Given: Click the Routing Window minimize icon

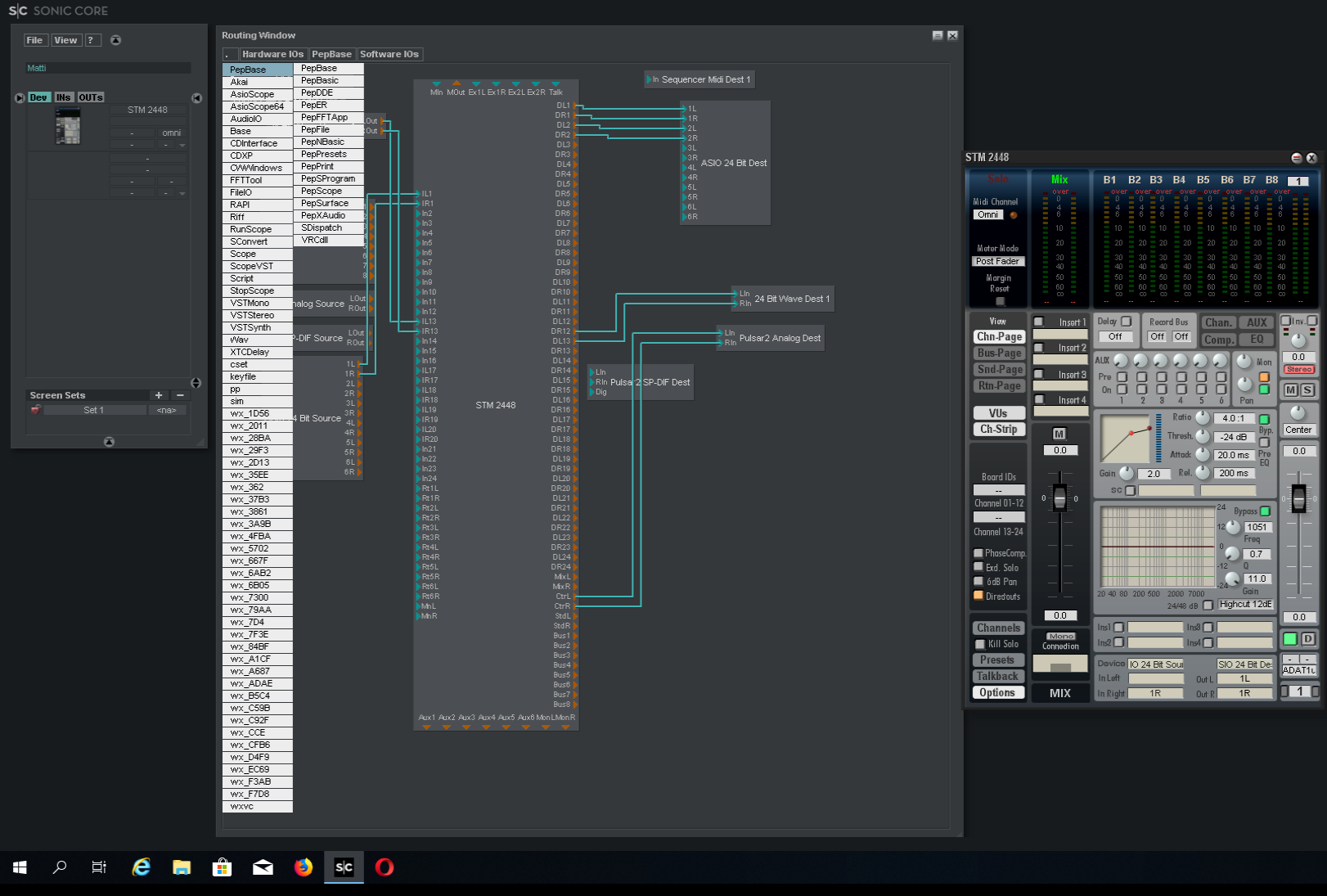Looking at the screenshot, I should click(x=938, y=35).
